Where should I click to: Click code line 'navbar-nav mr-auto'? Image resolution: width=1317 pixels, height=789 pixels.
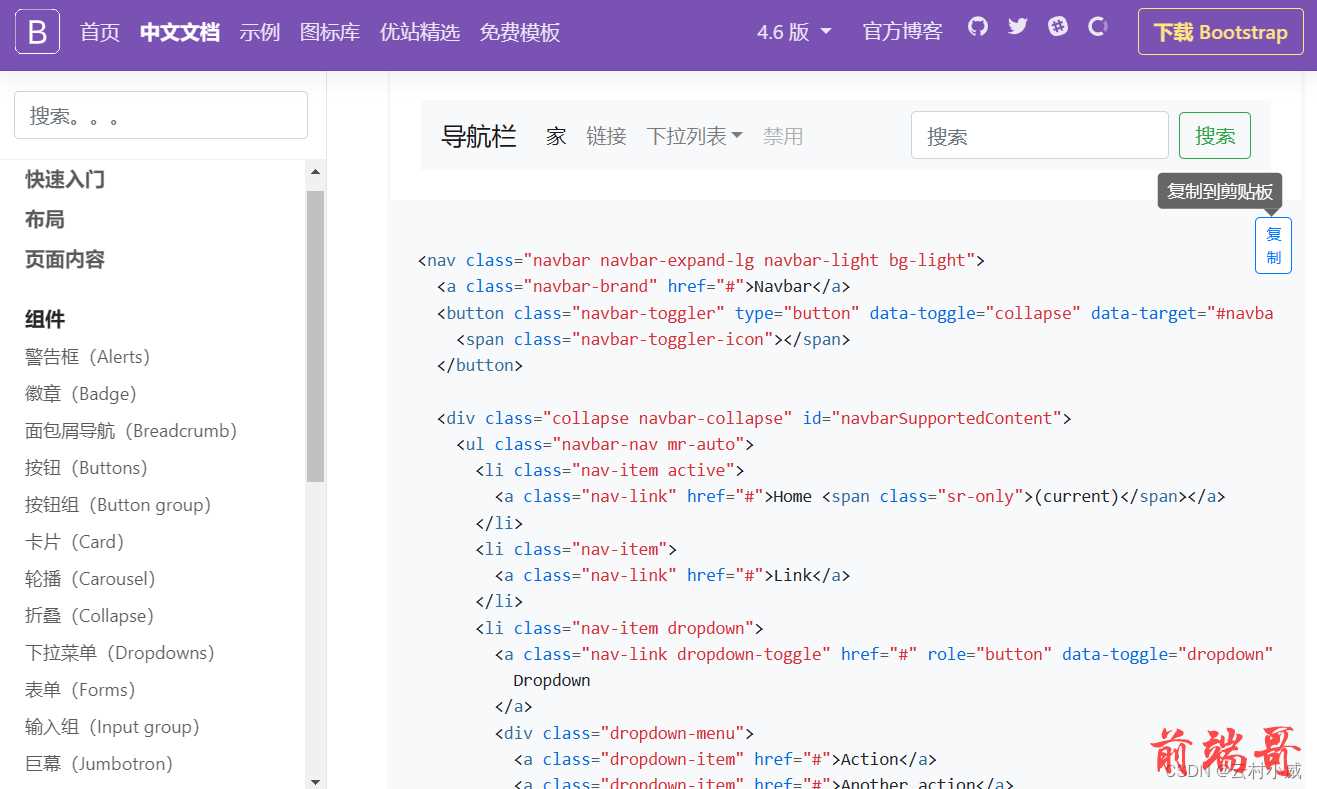click(x=605, y=444)
